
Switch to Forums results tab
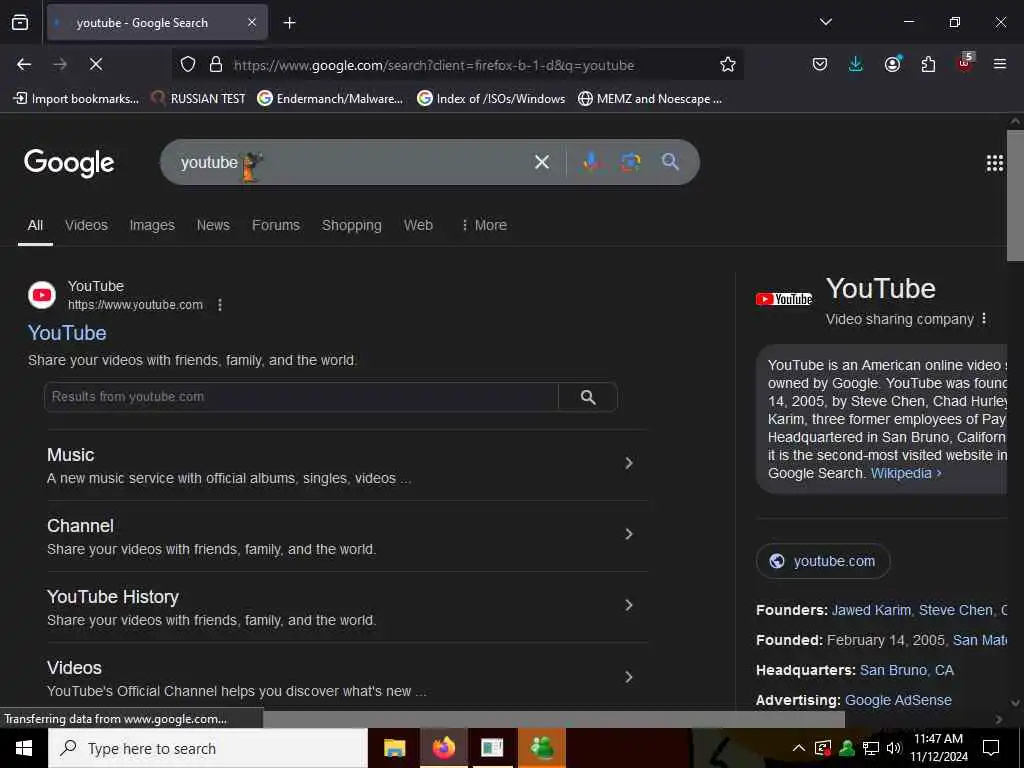coord(276,225)
